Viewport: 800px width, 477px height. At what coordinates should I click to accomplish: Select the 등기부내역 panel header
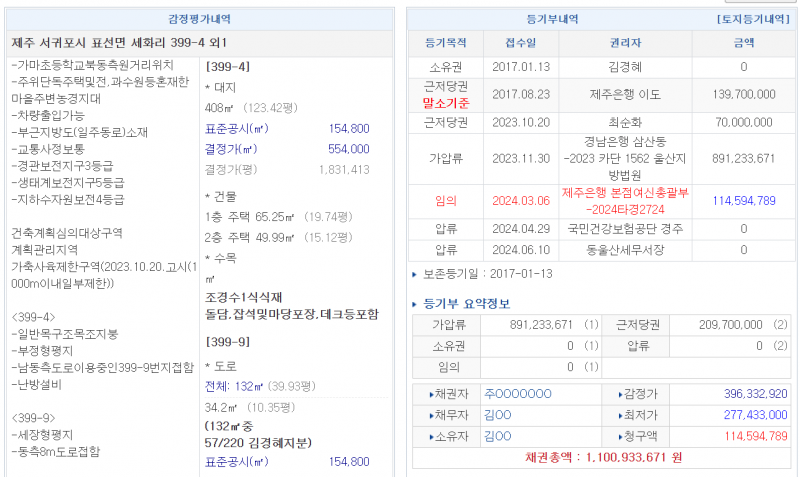pos(552,19)
